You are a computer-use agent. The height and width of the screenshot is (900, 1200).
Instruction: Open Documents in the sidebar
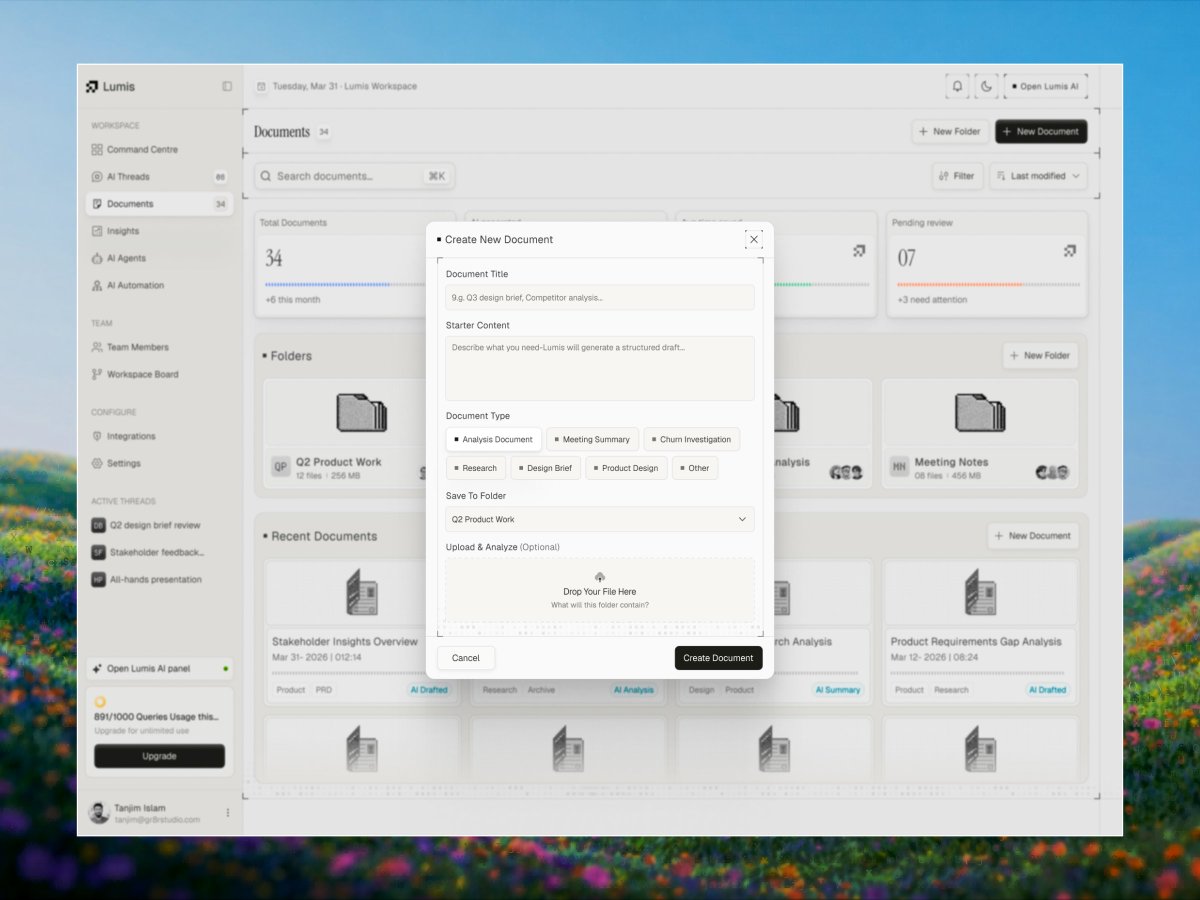159,204
